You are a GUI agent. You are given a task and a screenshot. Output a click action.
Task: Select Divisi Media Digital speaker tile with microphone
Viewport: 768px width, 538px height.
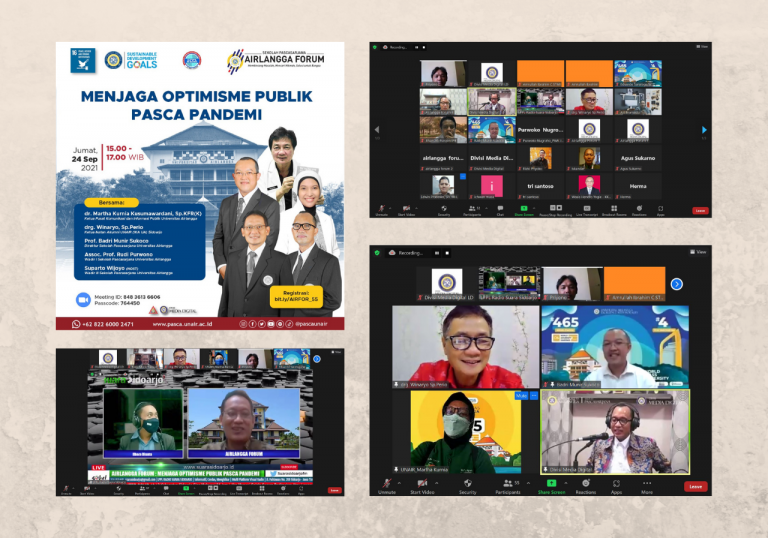point(615,432)
